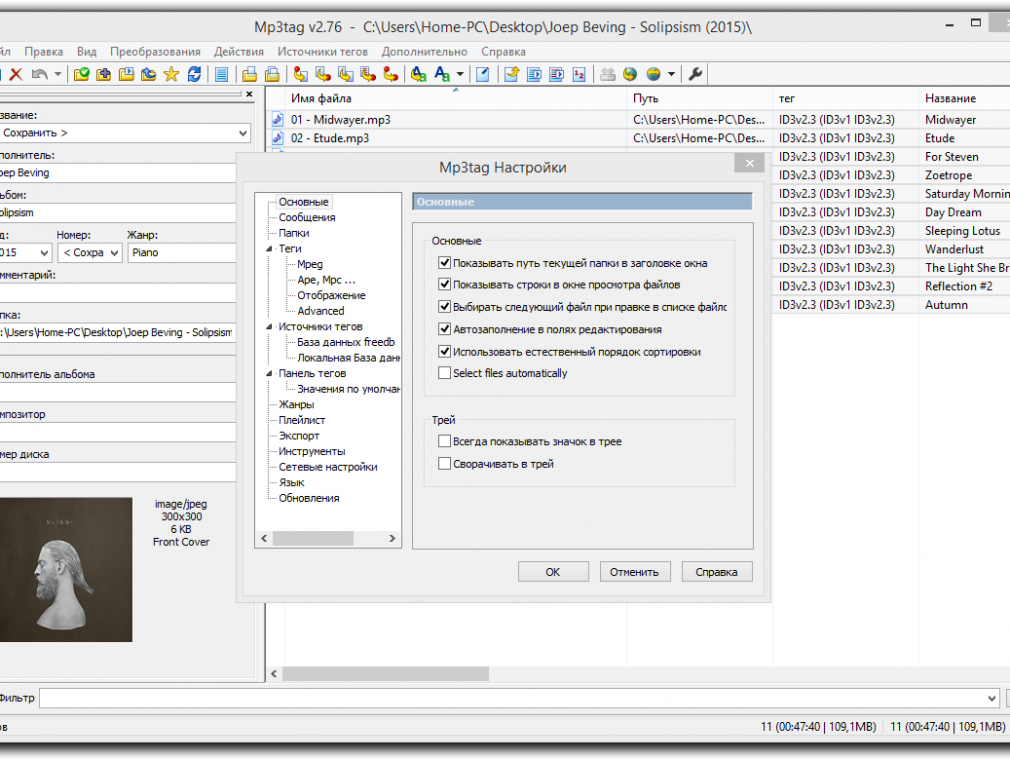
Task: Click the Aa actions icon with yellow arrow
Action: click(419, 74)
